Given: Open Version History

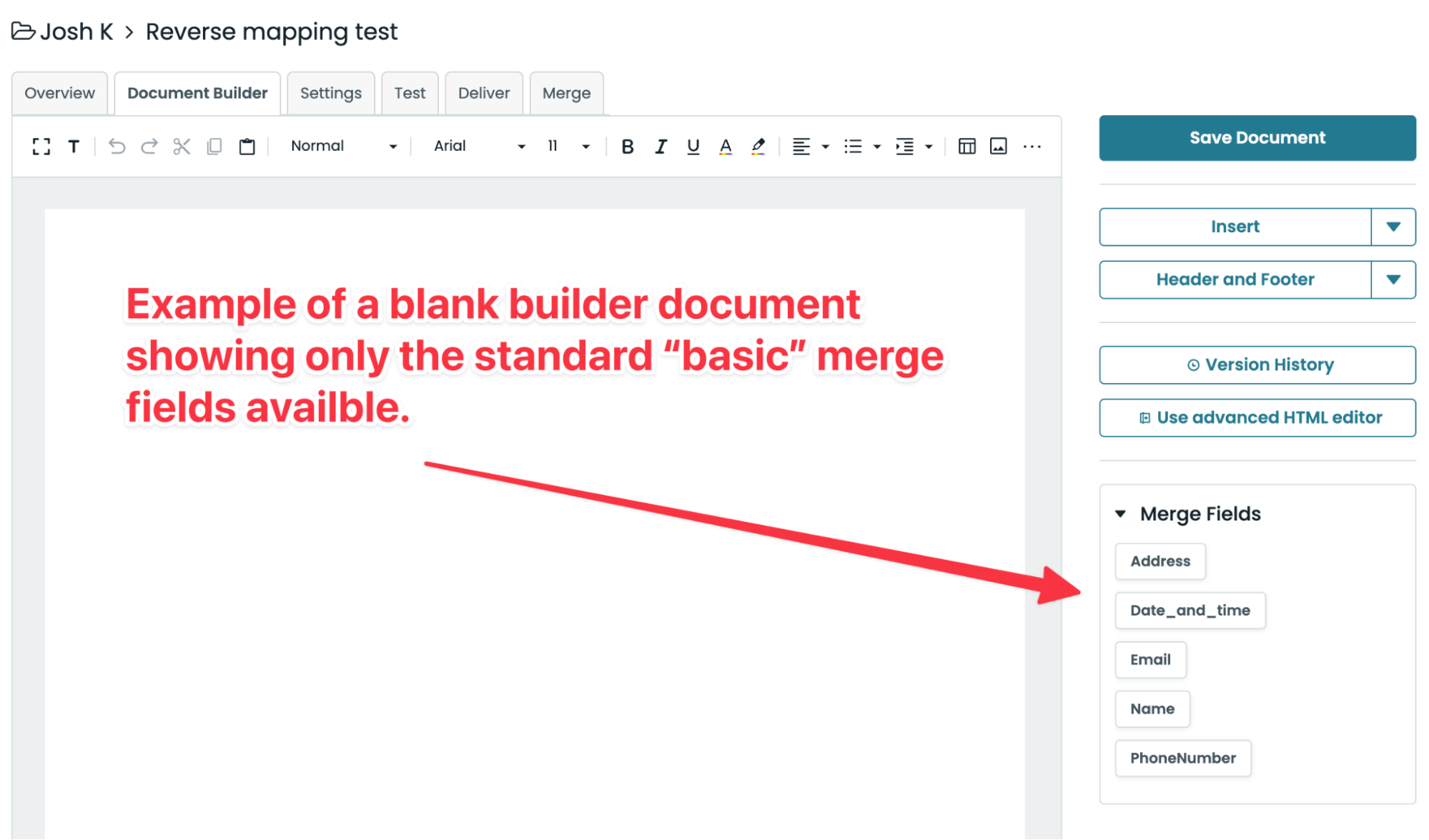Looking at the screenshot, I should [x=1257, y=365].
